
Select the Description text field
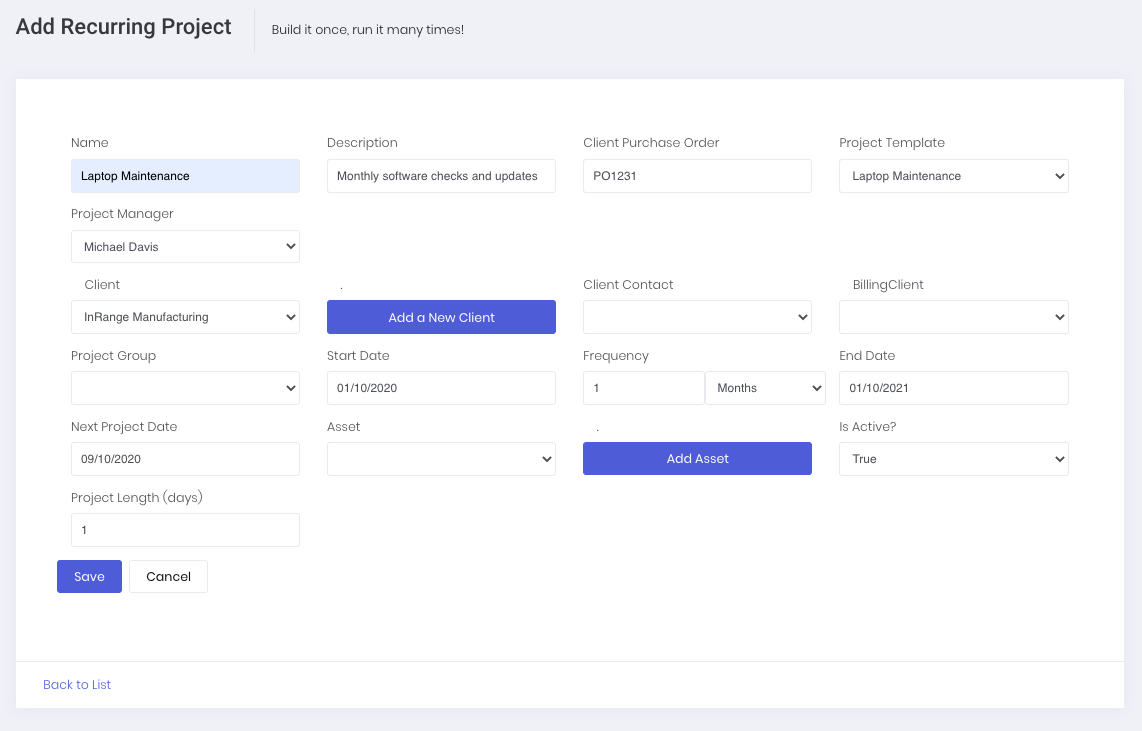[x=441, y=176]
